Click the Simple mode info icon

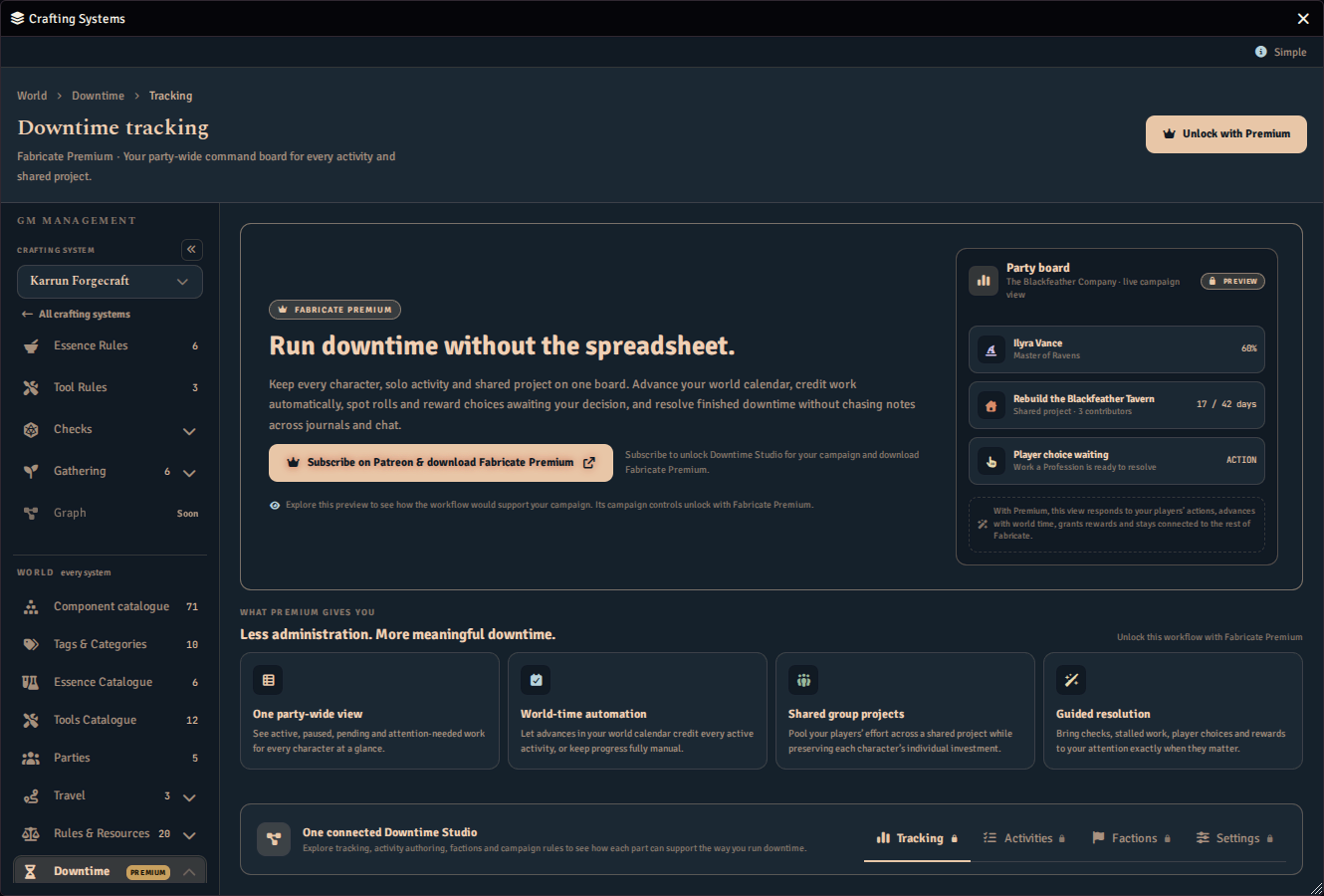1261,52
